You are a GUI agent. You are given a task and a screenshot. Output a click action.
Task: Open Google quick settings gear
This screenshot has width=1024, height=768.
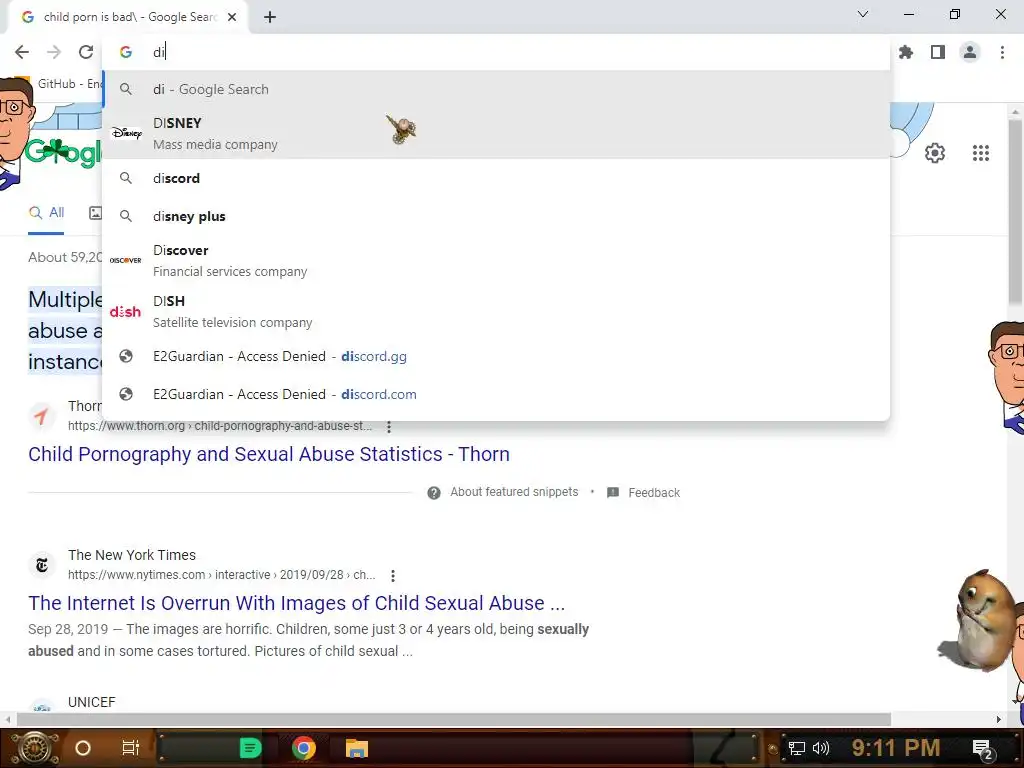pos(935,153)
